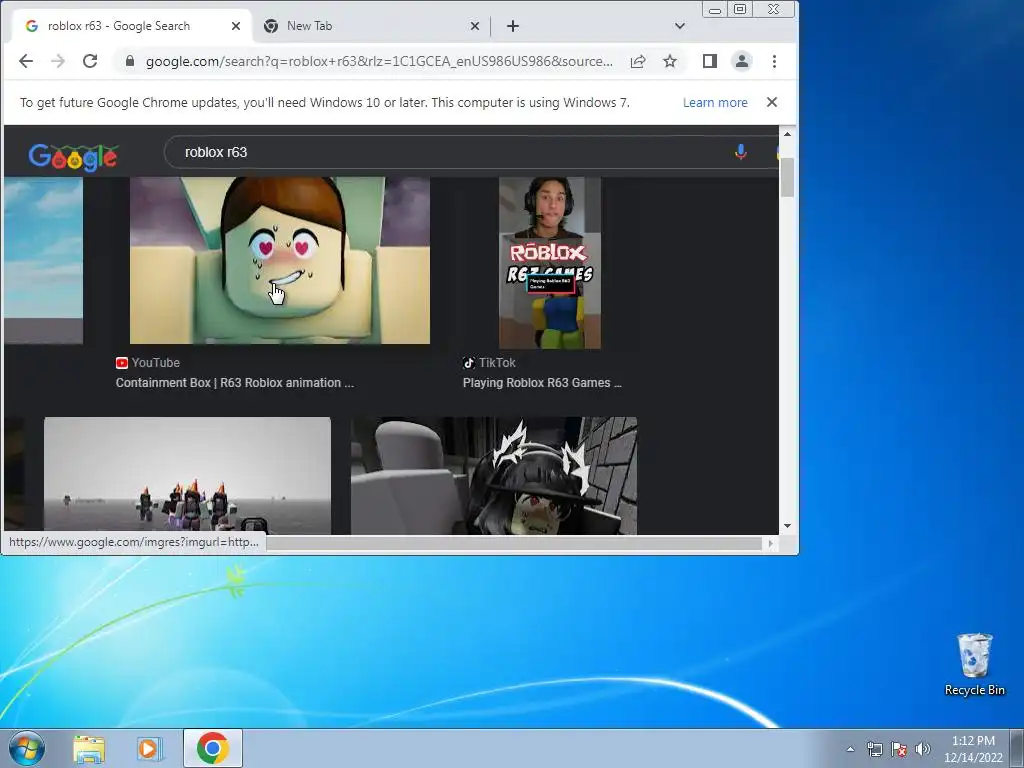Screen dimensions: 1024x768
Task: Minimize the Chrome window
Action: pyautogui.click(x=715, y=10)
